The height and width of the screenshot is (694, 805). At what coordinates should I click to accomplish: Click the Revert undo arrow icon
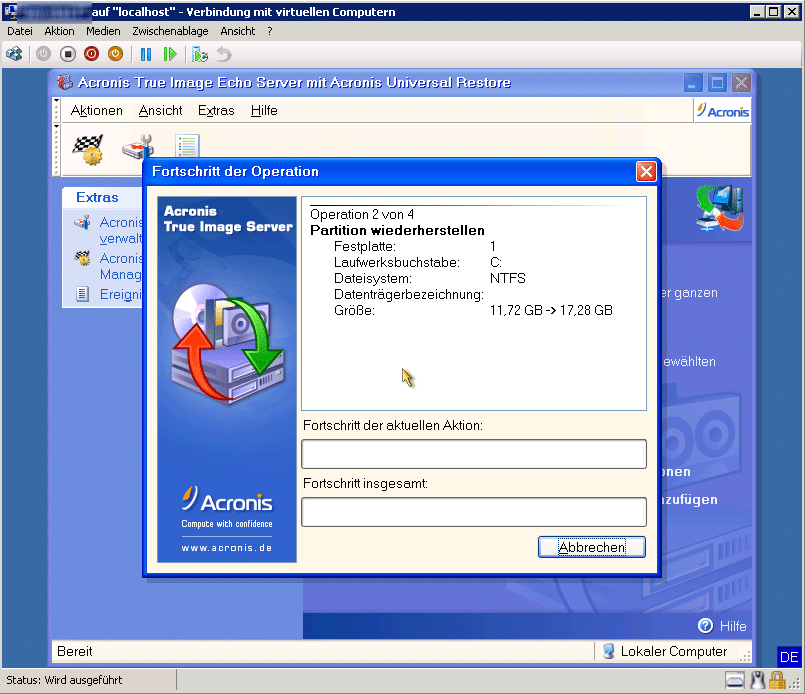click(x=224, y=54)
